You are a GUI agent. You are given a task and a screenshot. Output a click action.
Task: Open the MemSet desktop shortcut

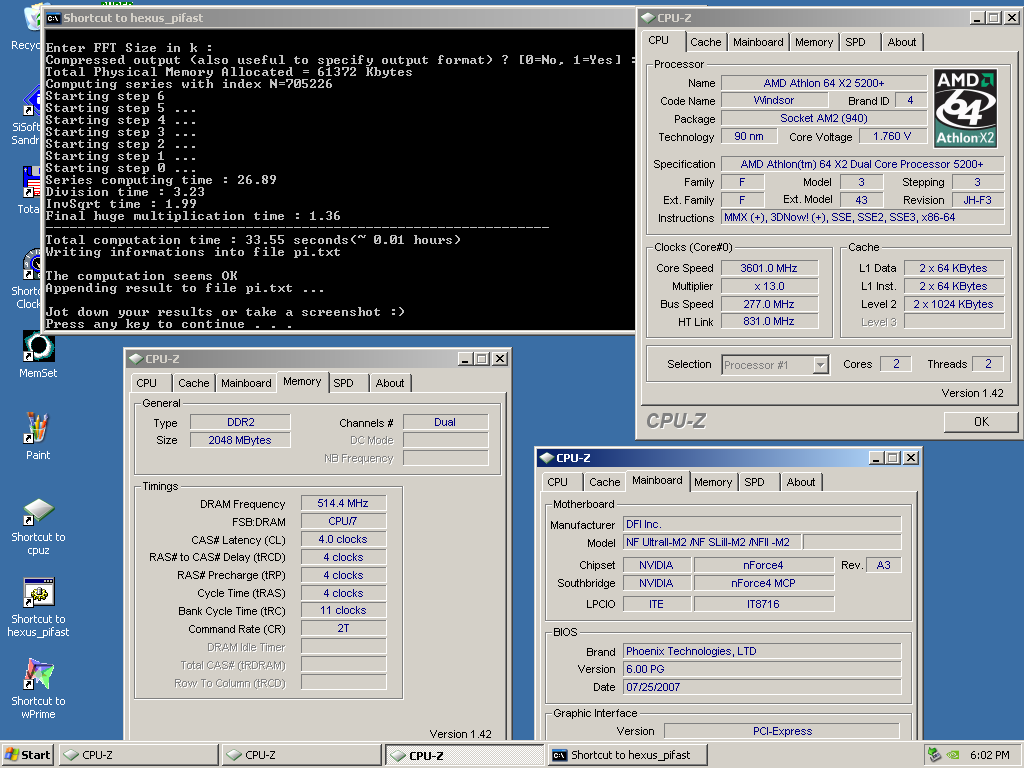[38, 355]
